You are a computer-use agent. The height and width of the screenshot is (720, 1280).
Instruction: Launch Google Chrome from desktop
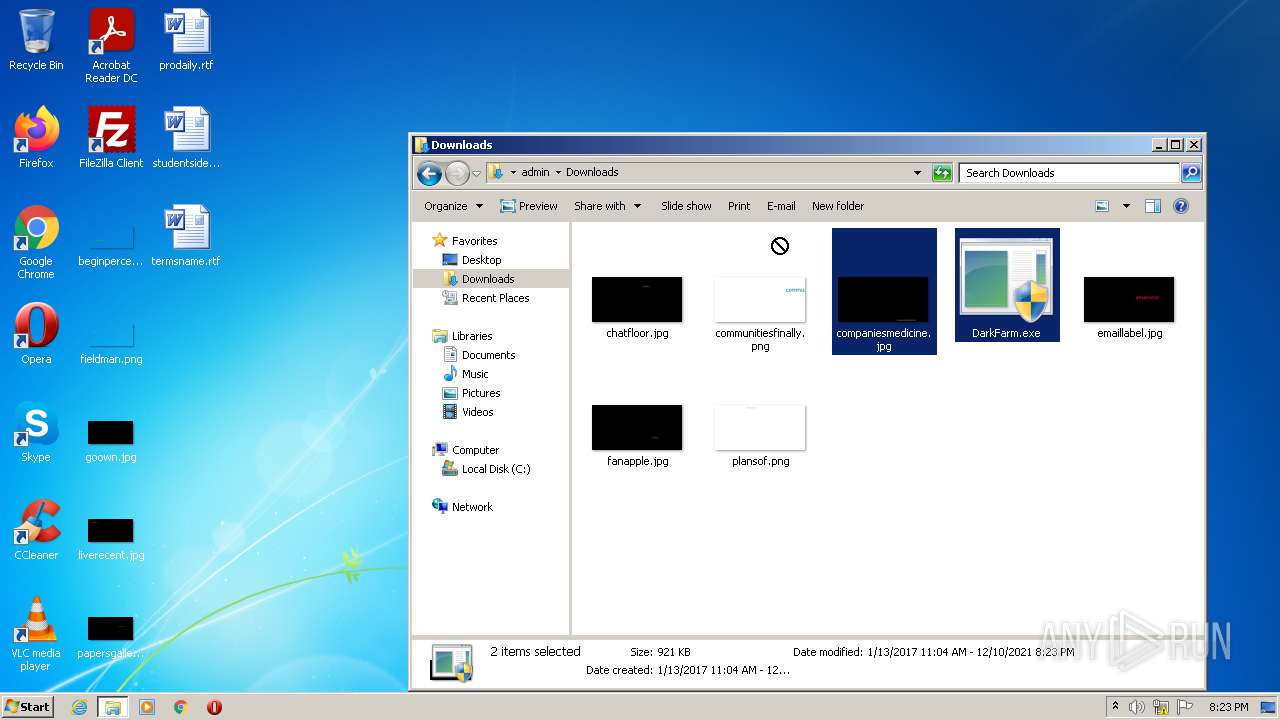point(36,242)
